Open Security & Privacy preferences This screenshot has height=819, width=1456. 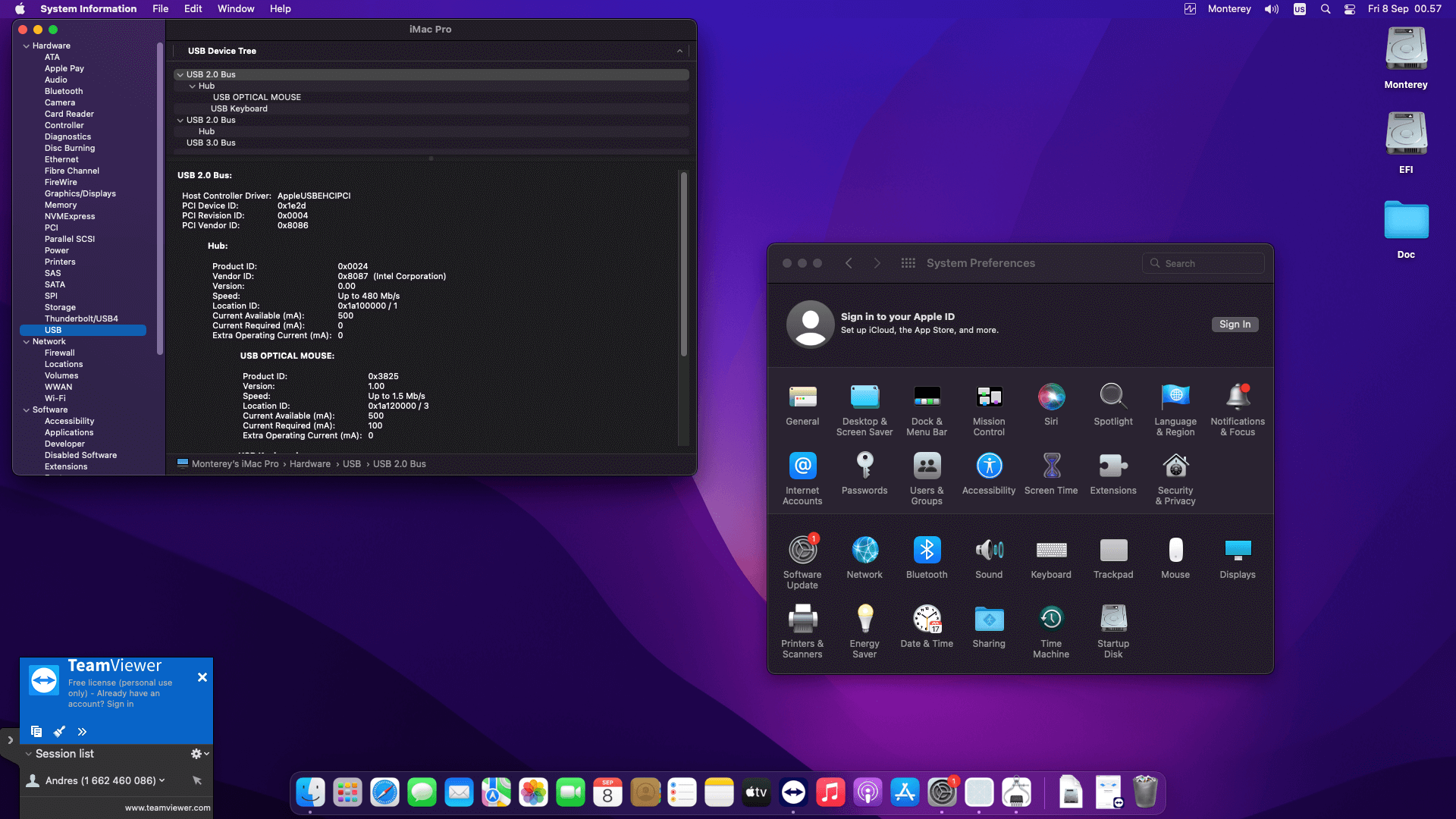[x=1175, y=466]
